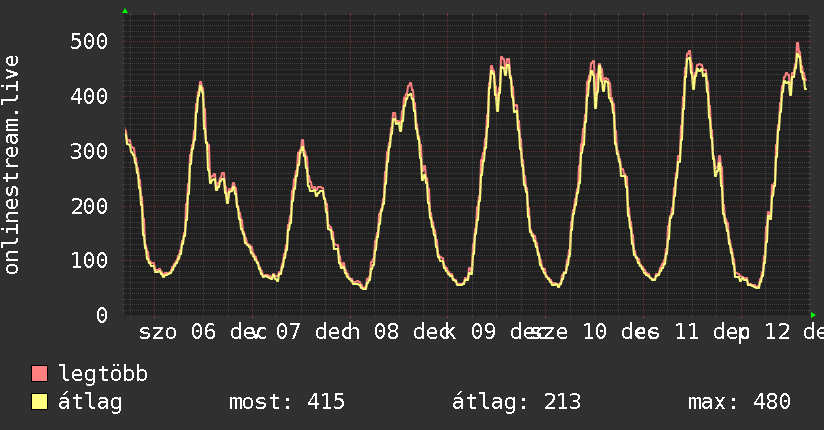This screenshot has height=430, width=824.
Task: Click the '10' x-axis date label
Action: [x=594, y=332]
